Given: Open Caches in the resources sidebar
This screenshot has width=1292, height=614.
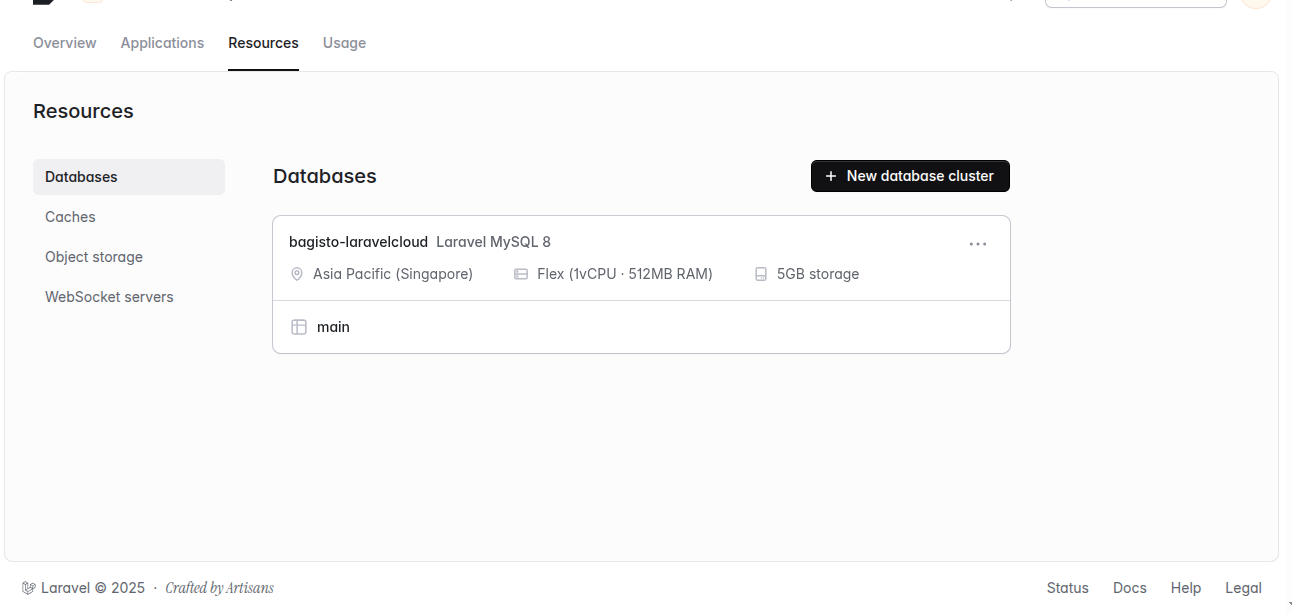Looking at the screenshot, I should pyautogui.click(x=129, y=217).
